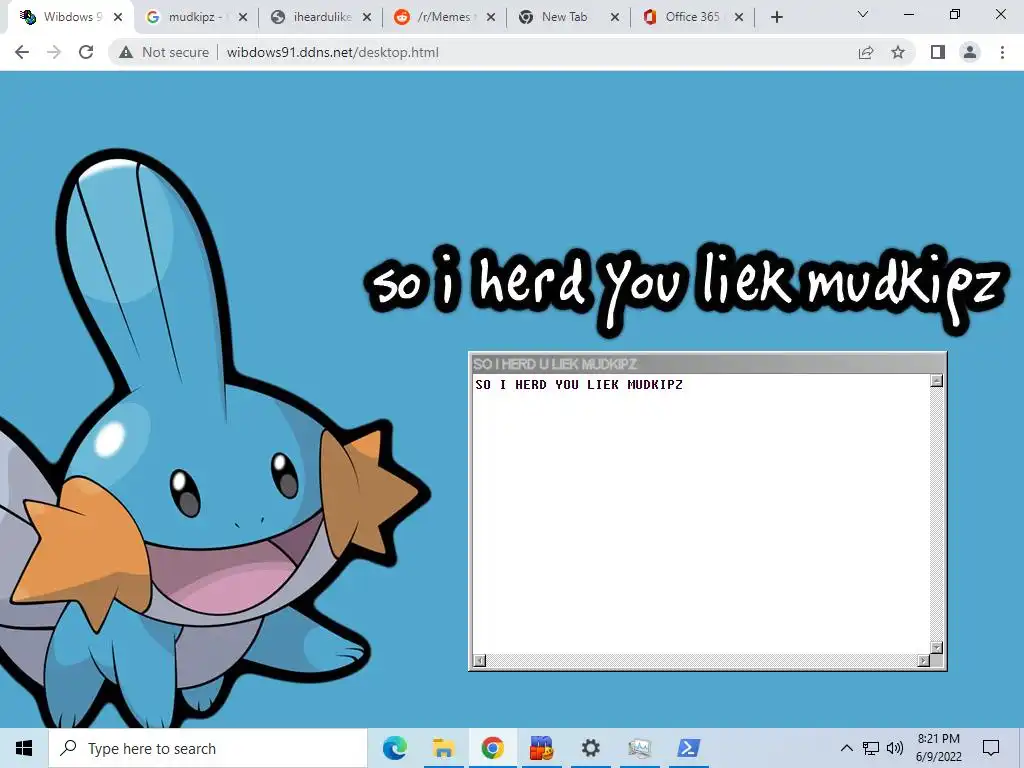Open the Chrome profile menu
Viewport: 1024px width, 768px height.
(x=970, y=52)
